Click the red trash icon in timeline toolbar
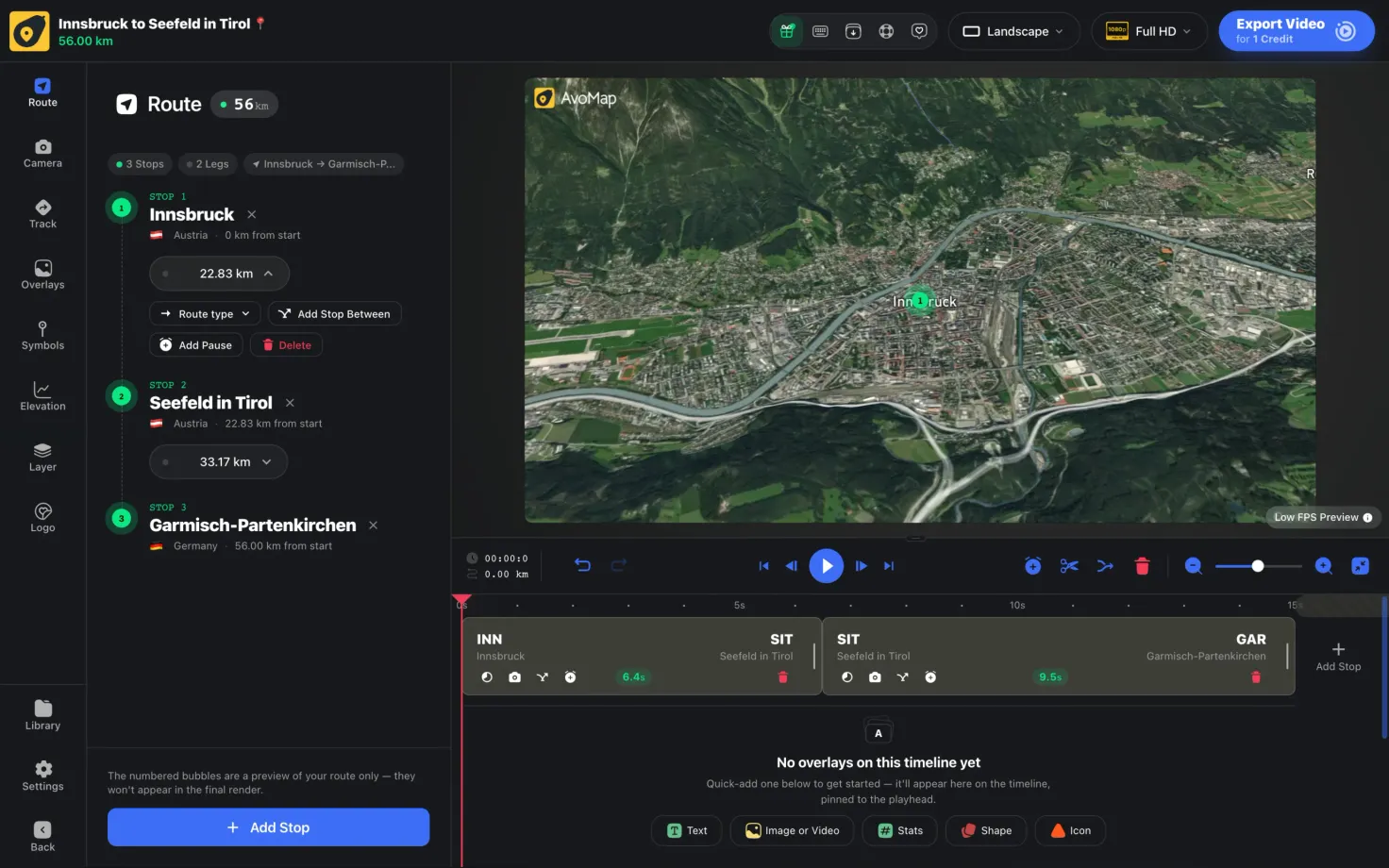Screen dimensions: 1389x868 [1142, 566]
